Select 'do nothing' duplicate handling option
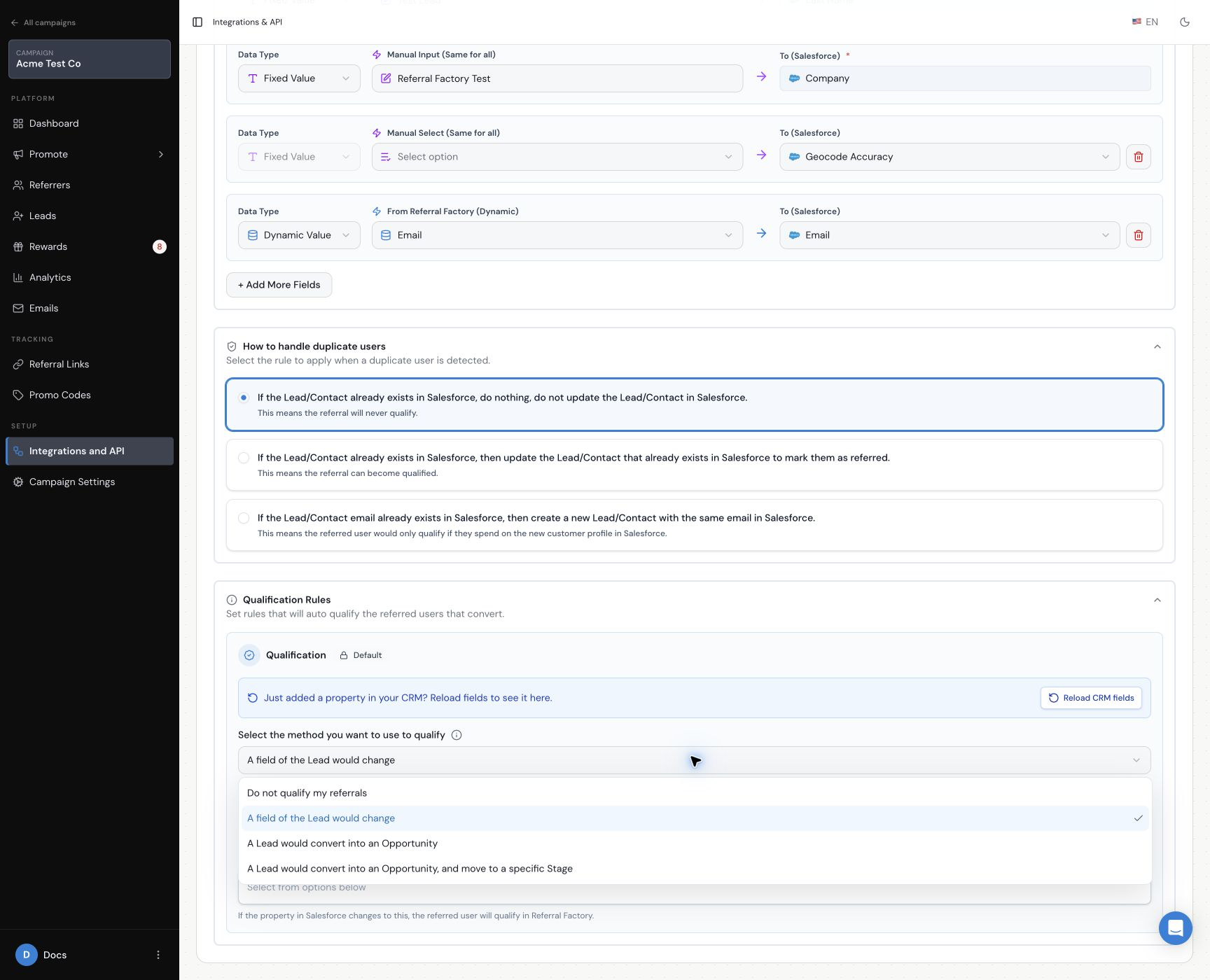This screenshot has width=1210, height=980. coord(694,405)
